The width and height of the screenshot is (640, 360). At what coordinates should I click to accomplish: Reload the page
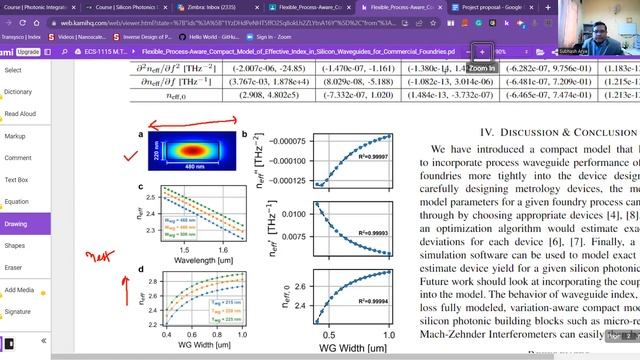tap(23, 23)
